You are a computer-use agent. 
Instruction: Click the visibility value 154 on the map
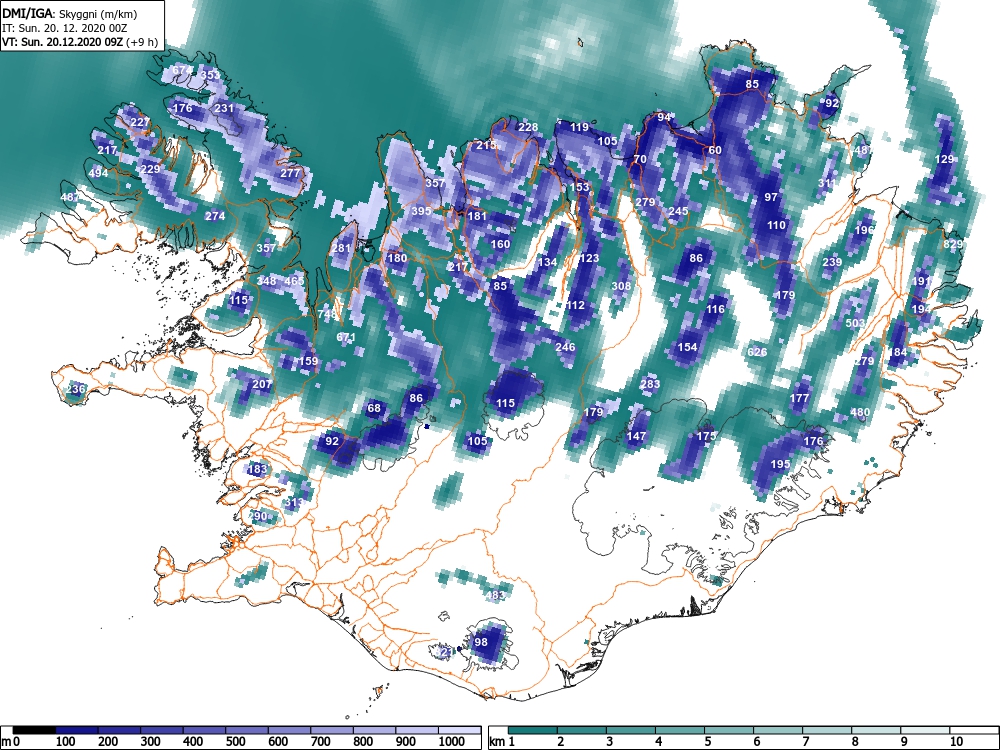(687, 347)
